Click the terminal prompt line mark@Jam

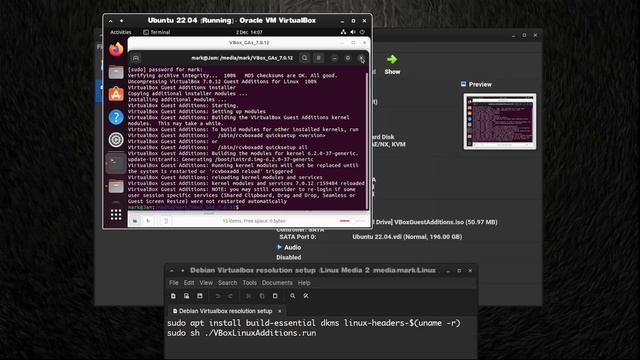click(183, 207)
